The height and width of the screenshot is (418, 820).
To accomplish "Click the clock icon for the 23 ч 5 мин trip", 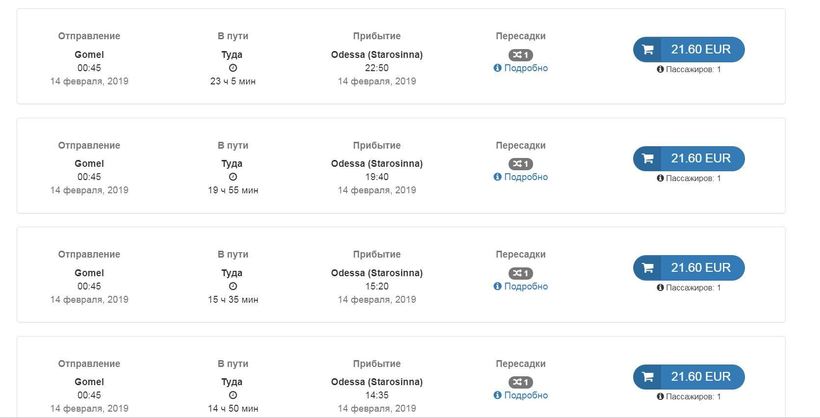I will tap(232, 68).
